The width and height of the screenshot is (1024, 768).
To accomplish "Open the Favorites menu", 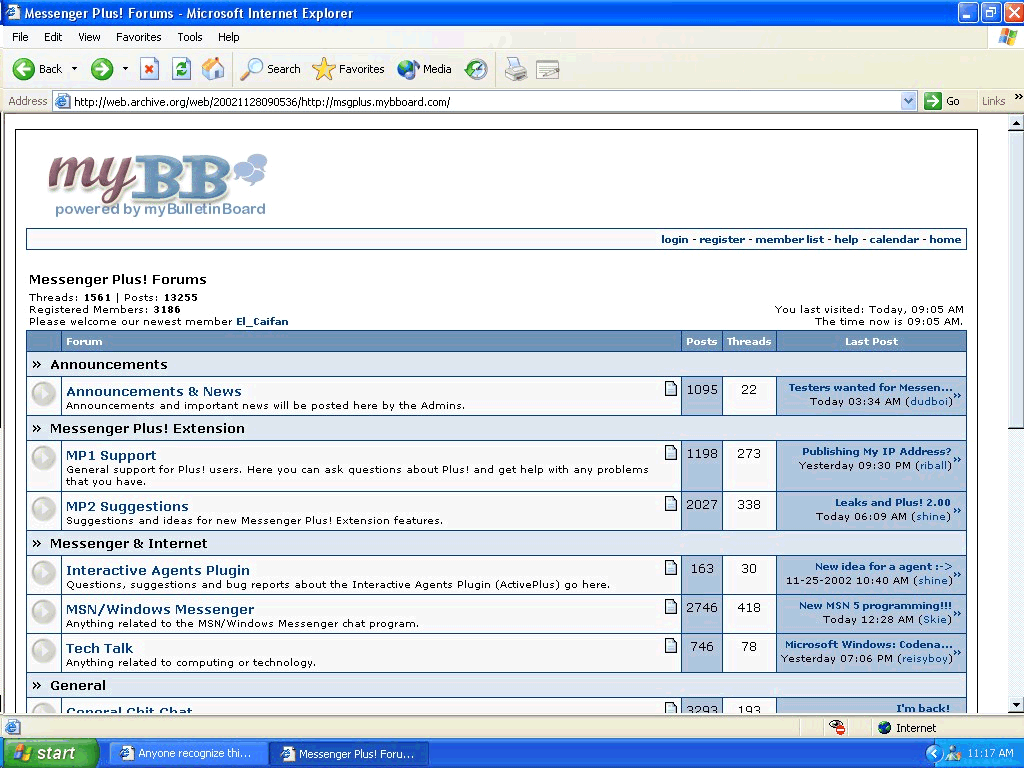I will [x=138, y=37].
